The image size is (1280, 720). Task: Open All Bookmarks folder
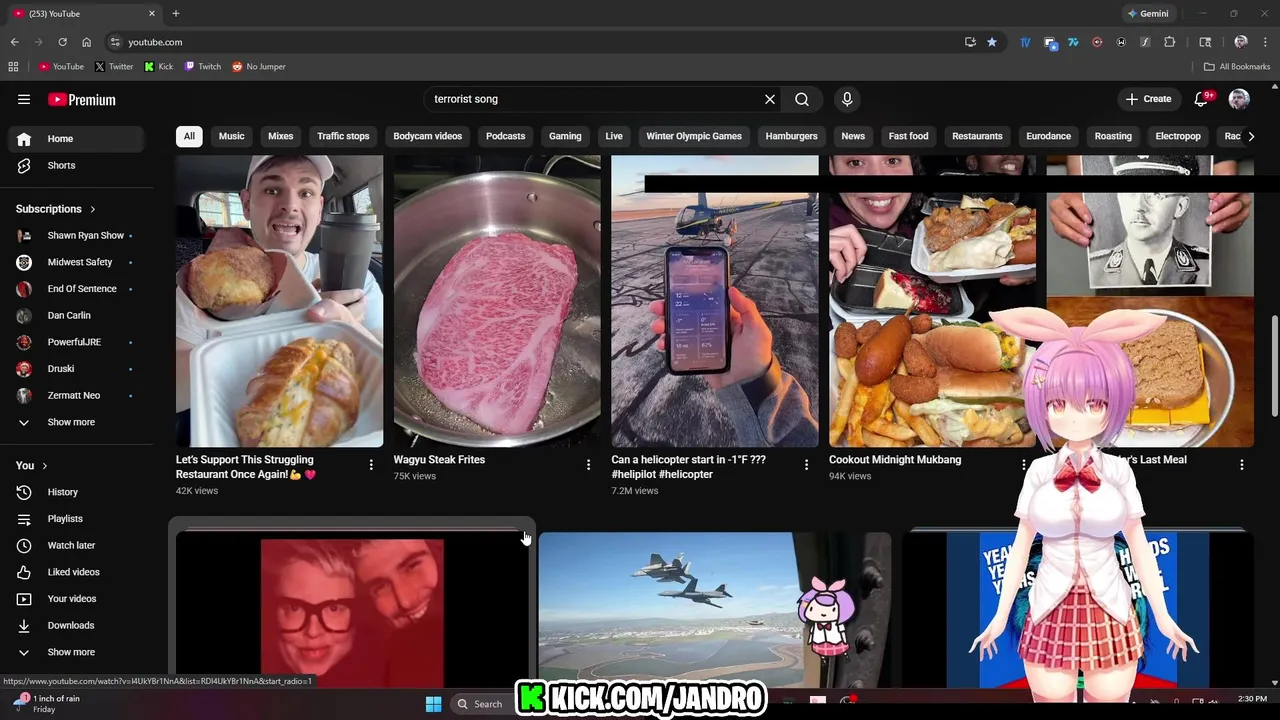tap(1236, 66)
